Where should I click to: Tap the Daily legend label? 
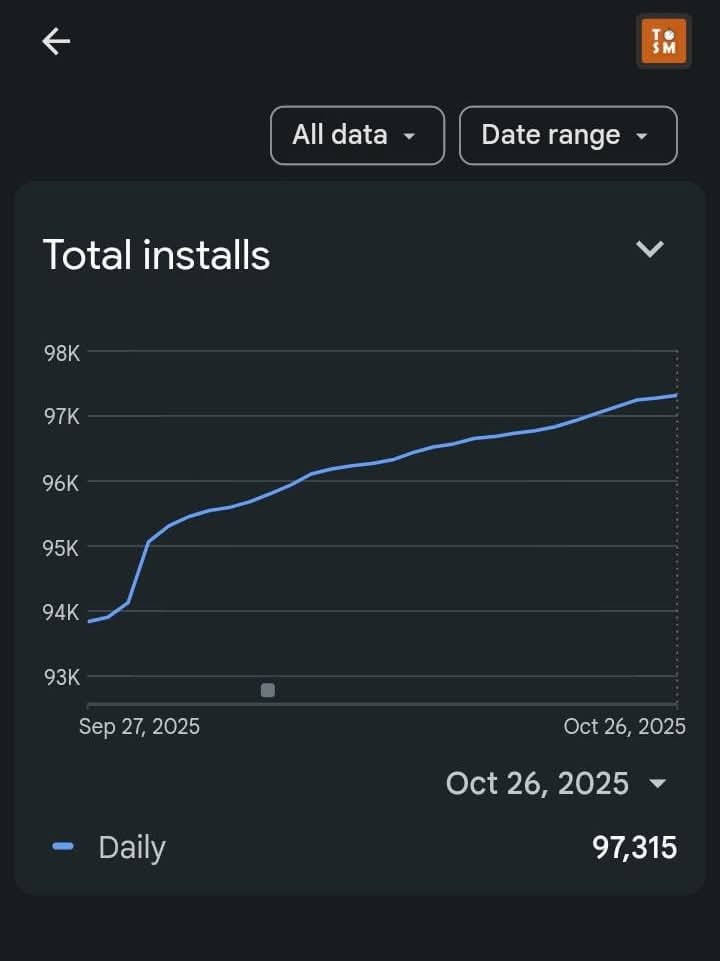click(131, 847)
